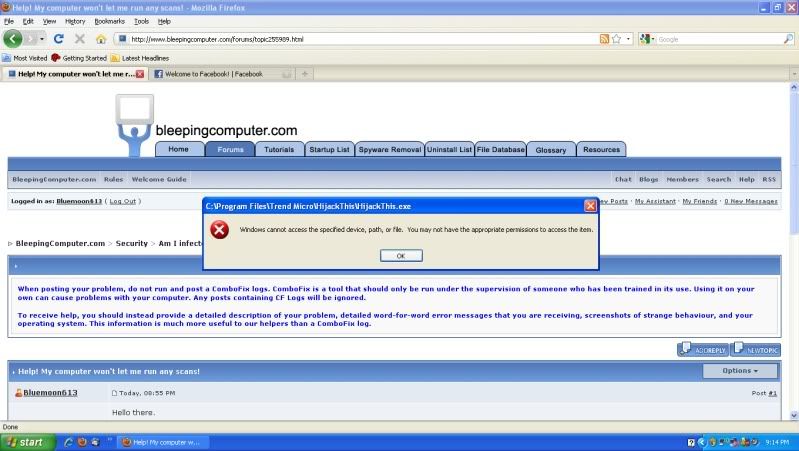This screenshot has width=799, height=451.
Task: Open the Bookmarks menu
Action: point(110,21)
